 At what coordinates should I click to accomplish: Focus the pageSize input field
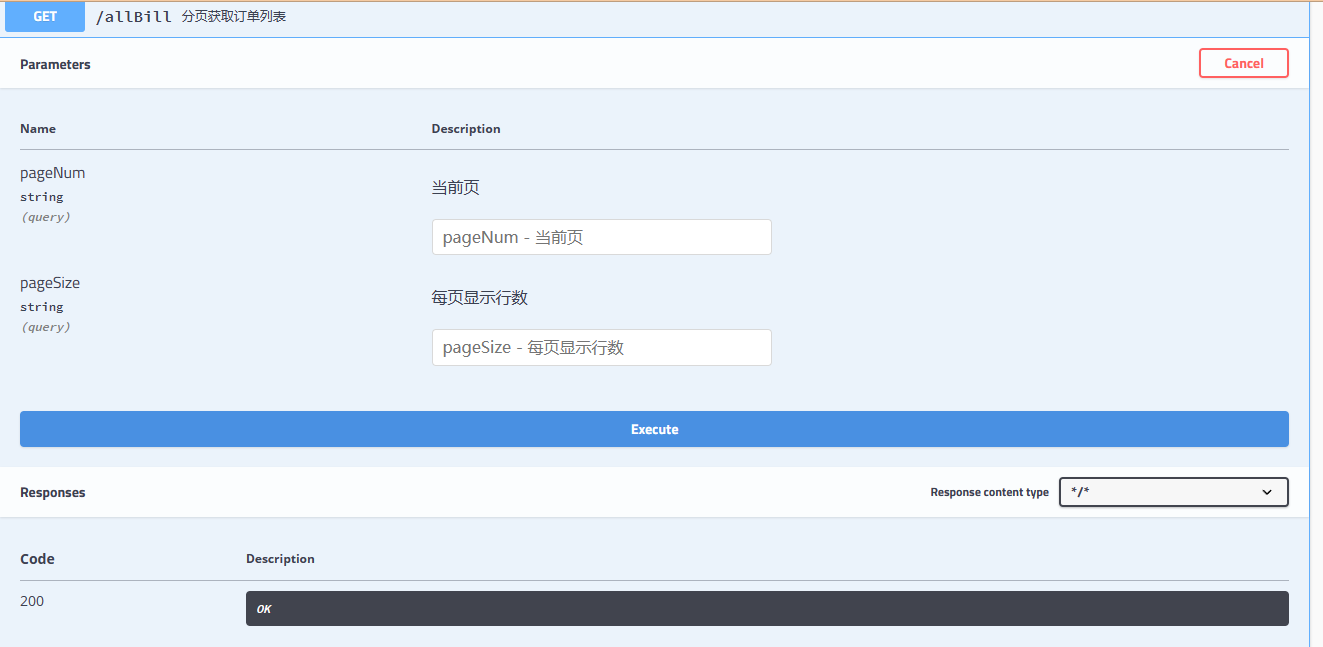(x=602, y=347)
